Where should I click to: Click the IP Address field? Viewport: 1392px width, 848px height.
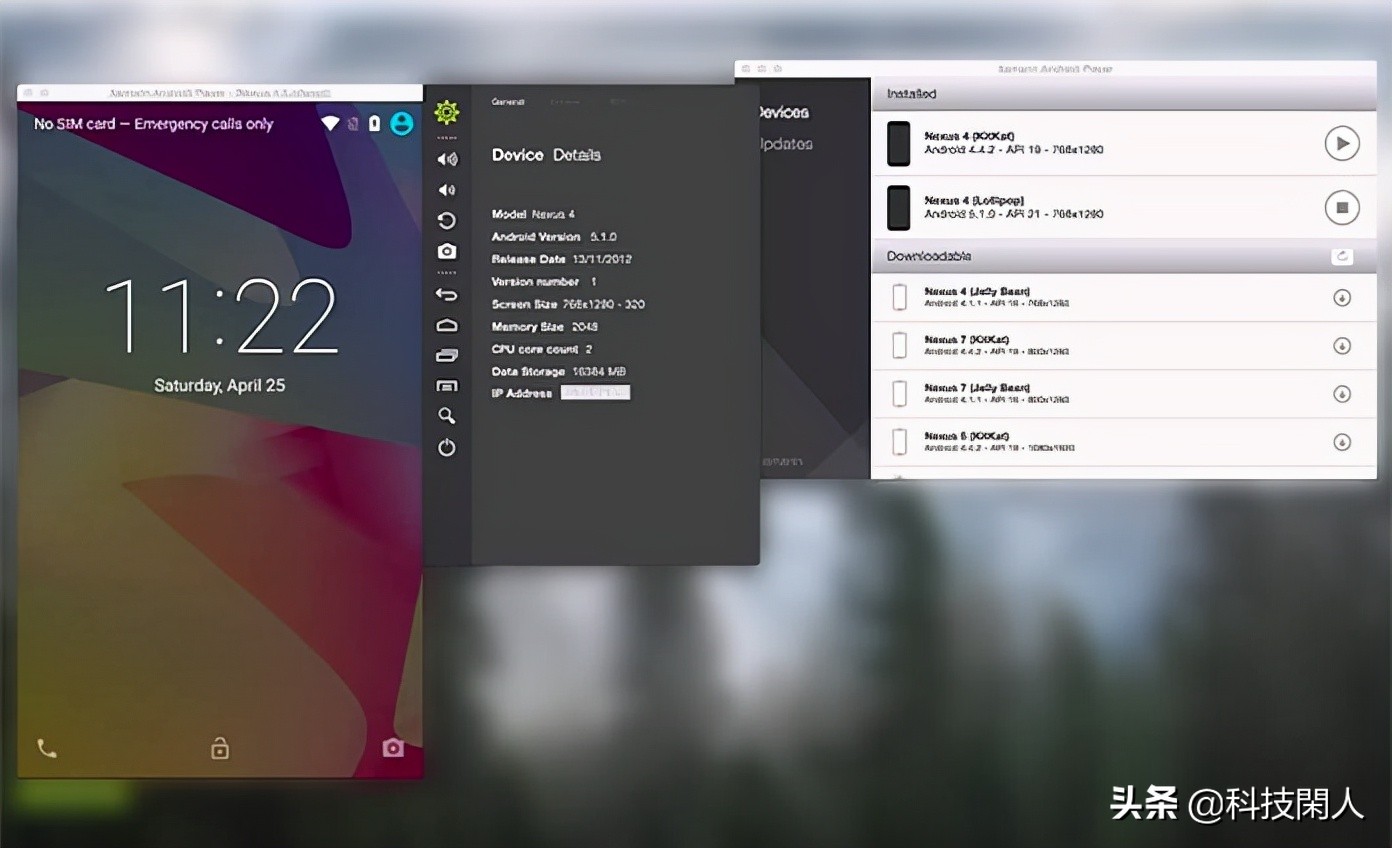(x=595, y=393)
